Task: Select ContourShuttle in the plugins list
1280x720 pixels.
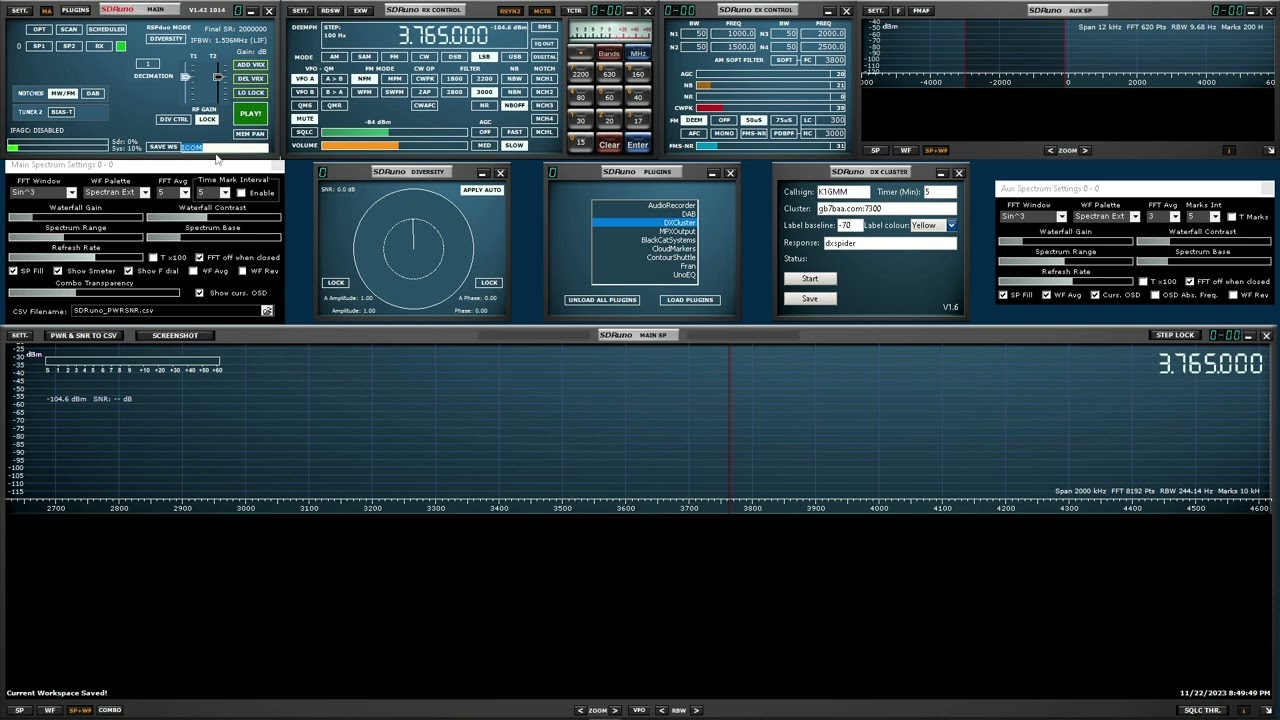Action: 645,258
